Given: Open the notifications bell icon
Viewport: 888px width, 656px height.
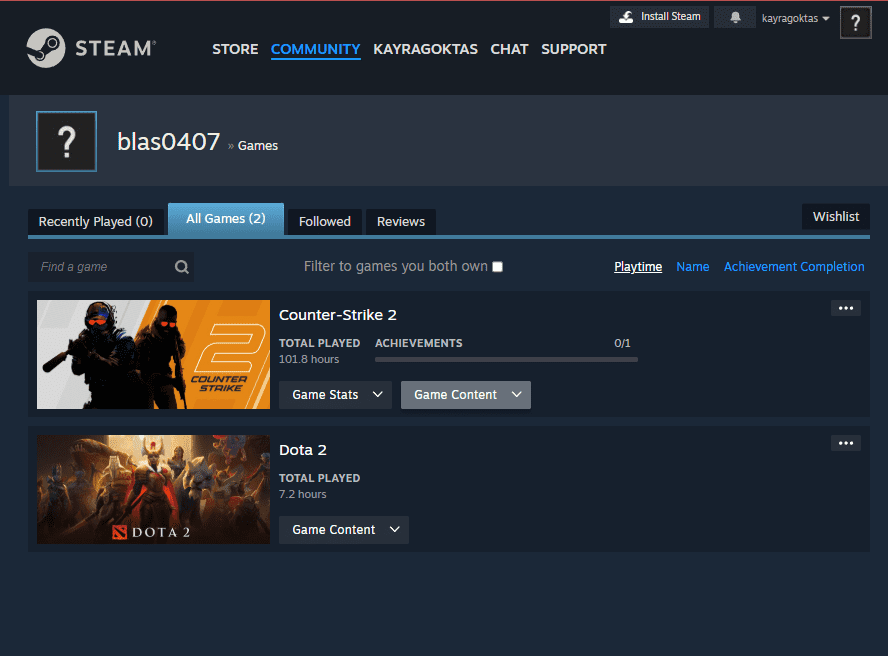Looking at the screenshot, I should [x=736, y=18].
